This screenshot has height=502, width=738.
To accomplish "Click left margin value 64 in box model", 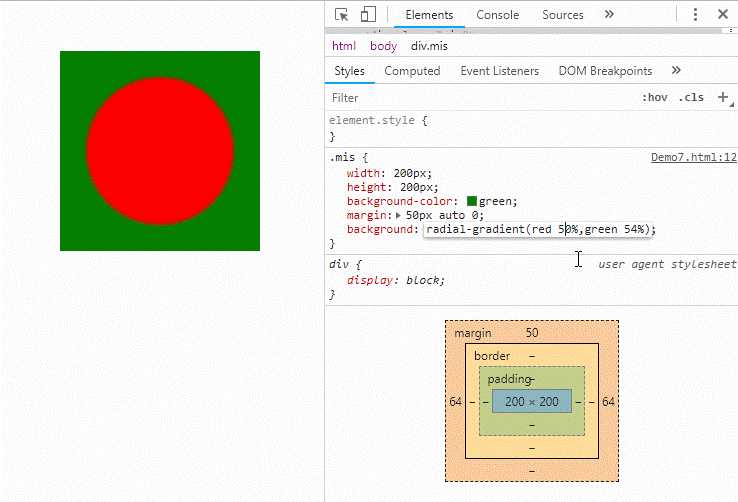I will (455, 401).
